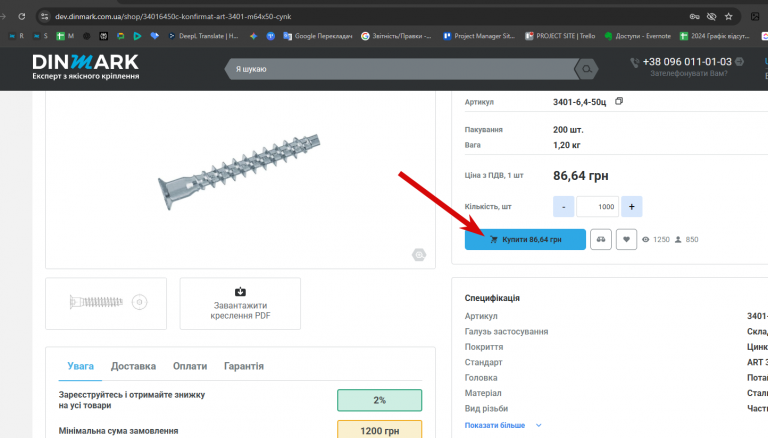Click the phone handset icon in header
Viewport: 768px width, 438px height.
click(x=635, y=62)
